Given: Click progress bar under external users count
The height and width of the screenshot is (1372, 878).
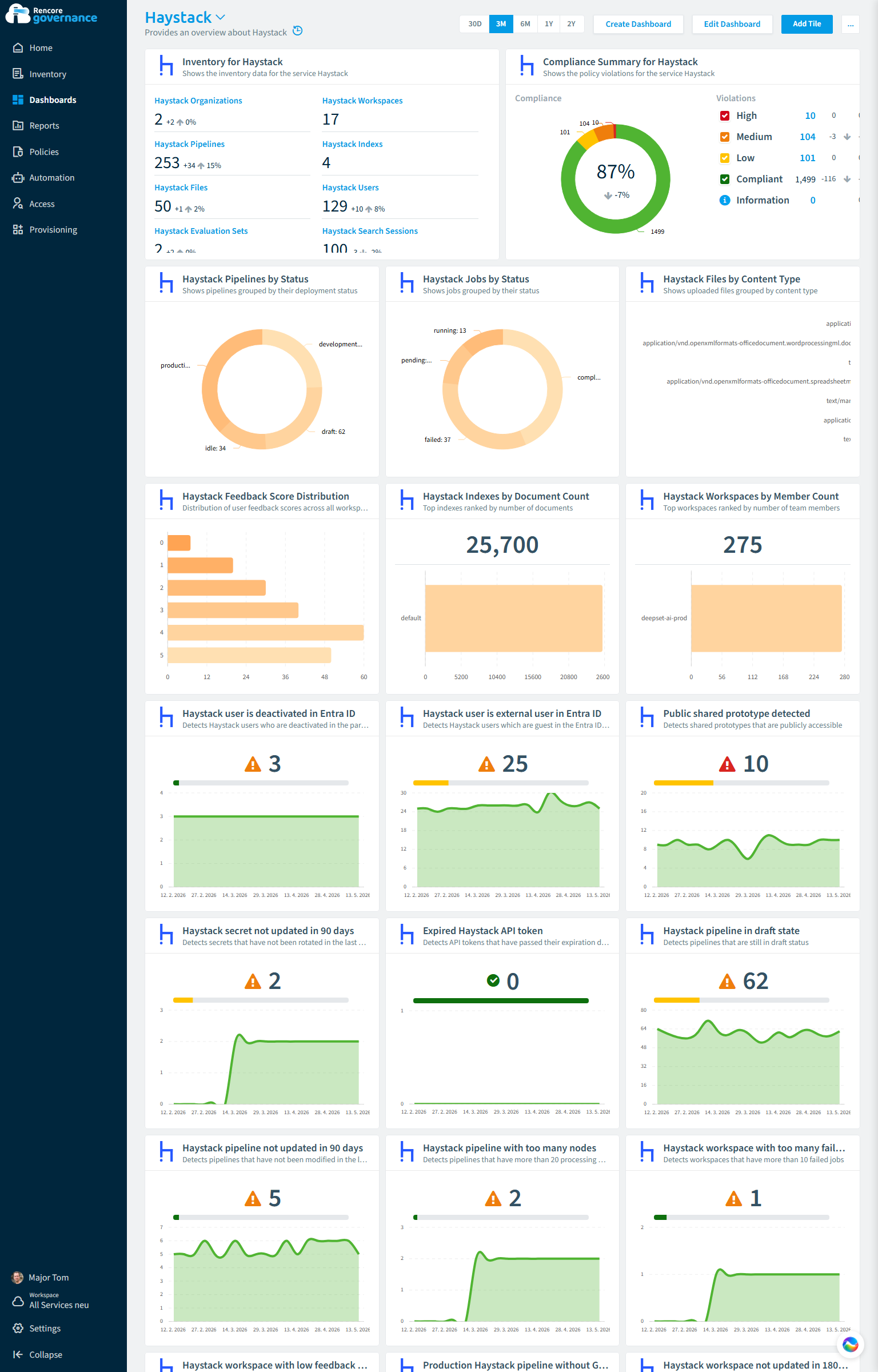Looking at the screenshot, I should point(501,783).
